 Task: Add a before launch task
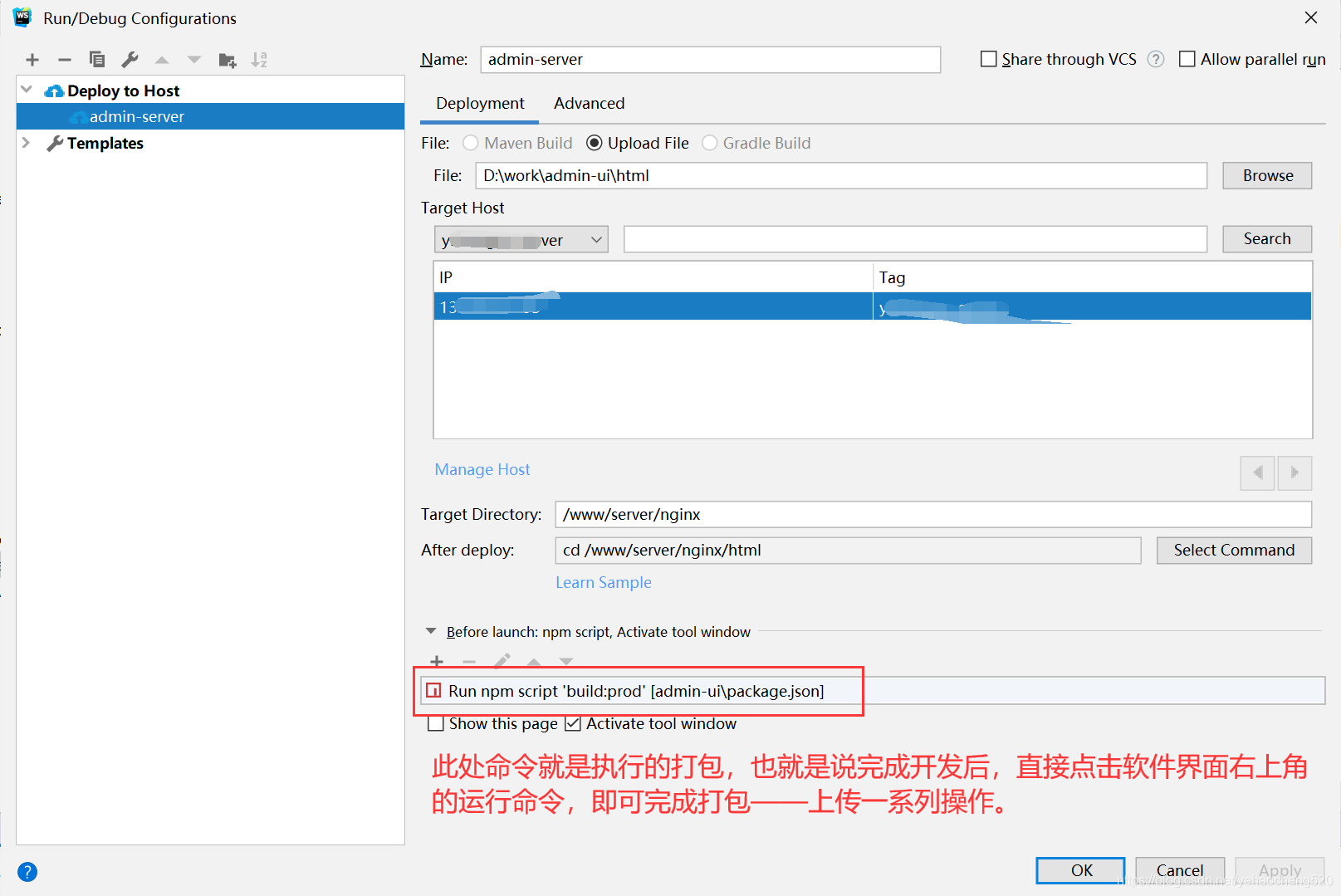tap(437, 661)
